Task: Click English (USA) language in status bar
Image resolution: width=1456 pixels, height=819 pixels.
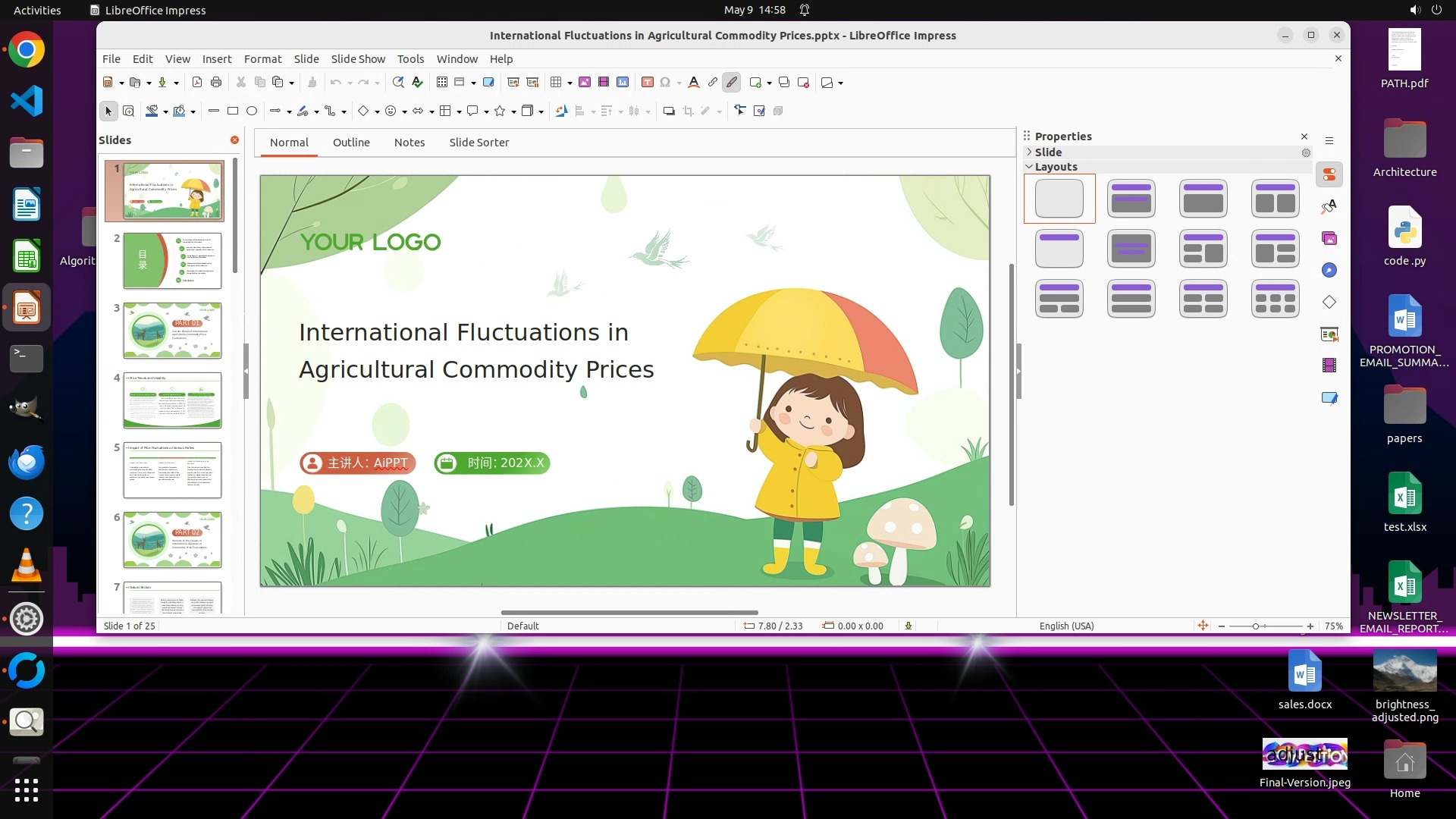Action: (x=1066, y=626)
